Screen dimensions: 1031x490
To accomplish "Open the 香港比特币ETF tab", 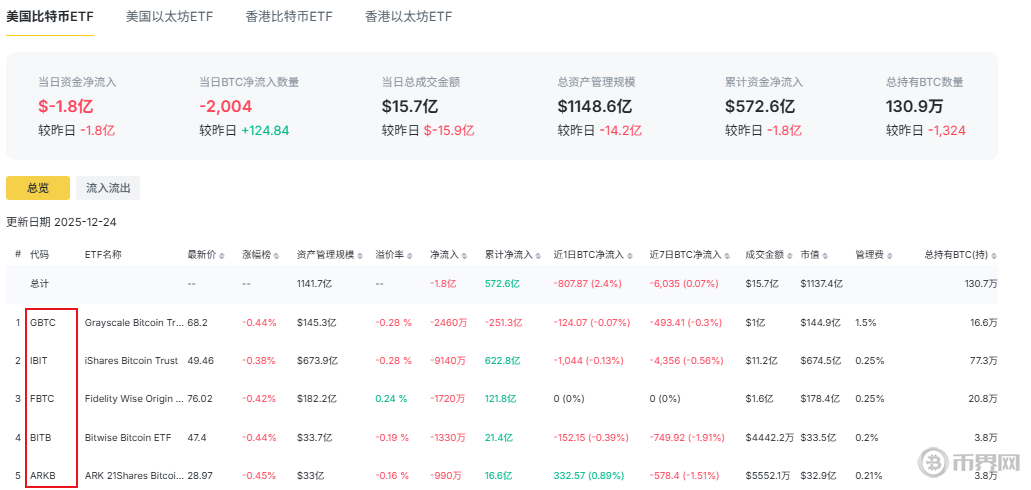I will tap(289, 17).
